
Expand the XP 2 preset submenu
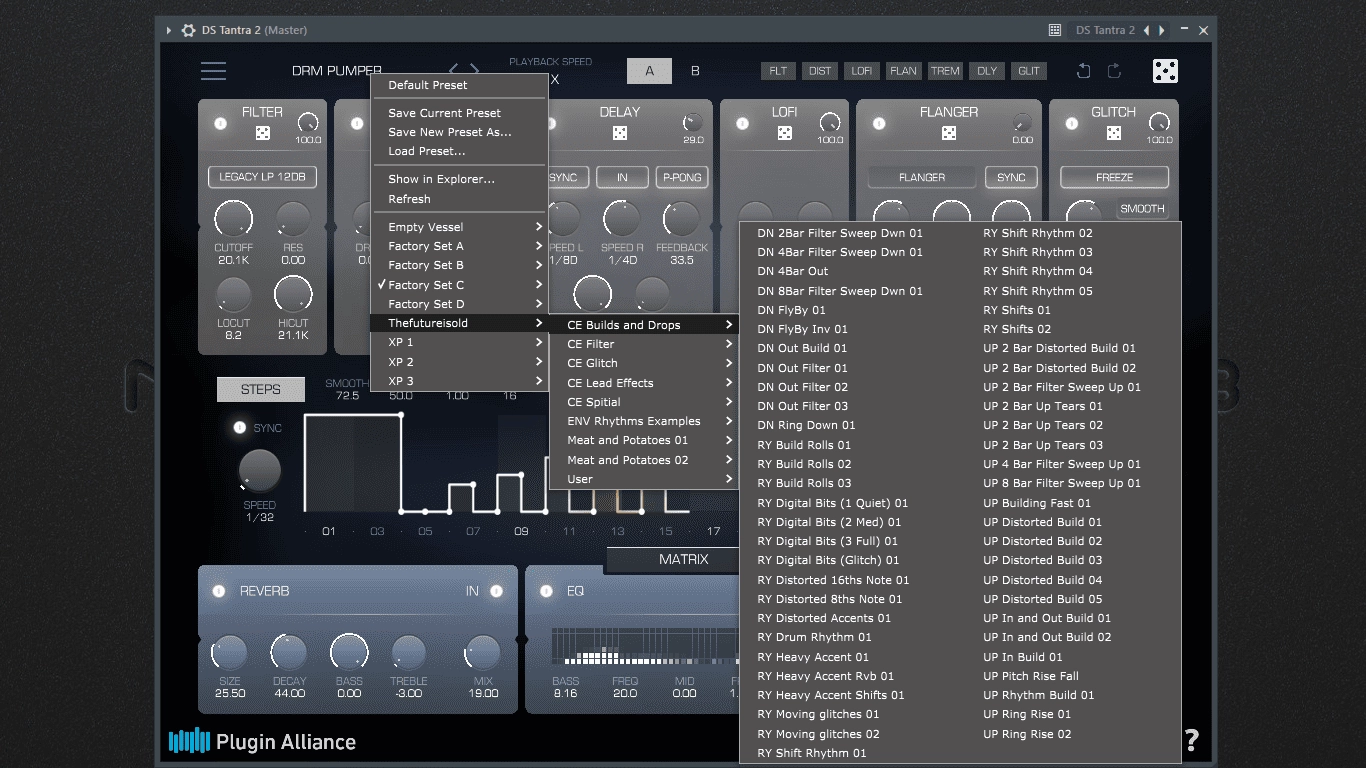pos(459,362)
